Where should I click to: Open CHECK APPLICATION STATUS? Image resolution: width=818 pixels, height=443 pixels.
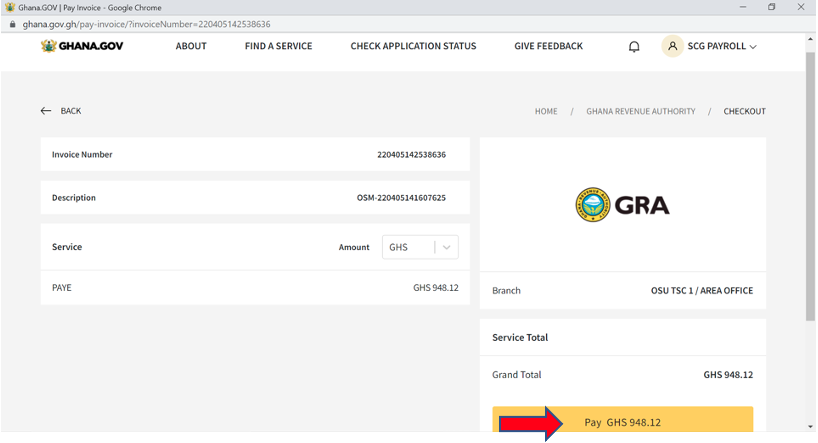pyautogui.click(x=413, y=46)
